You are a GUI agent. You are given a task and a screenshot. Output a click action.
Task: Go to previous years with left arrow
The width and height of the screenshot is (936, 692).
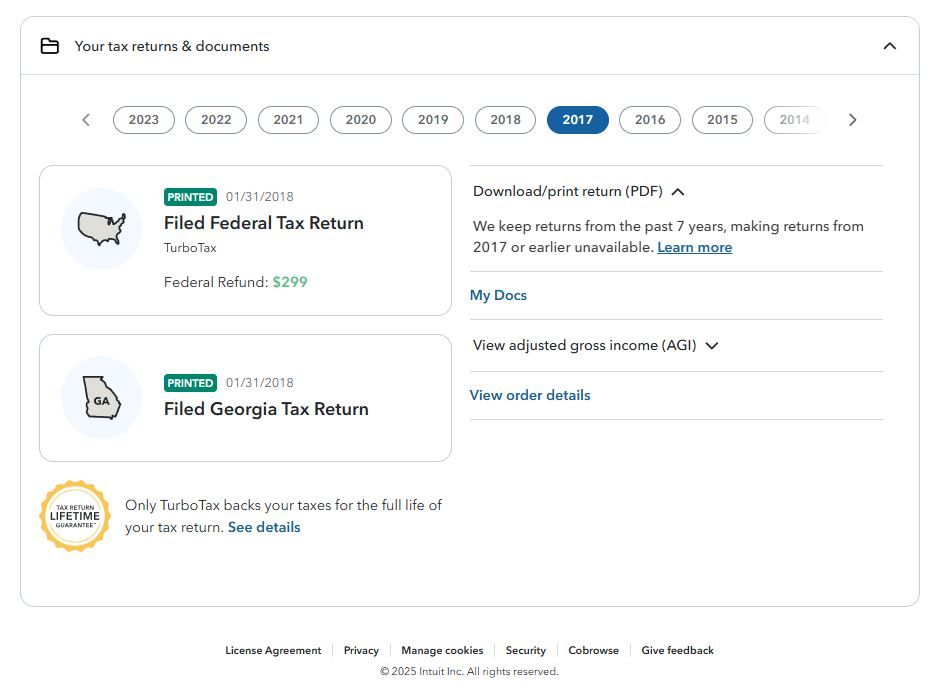click(x=86, y=120)
